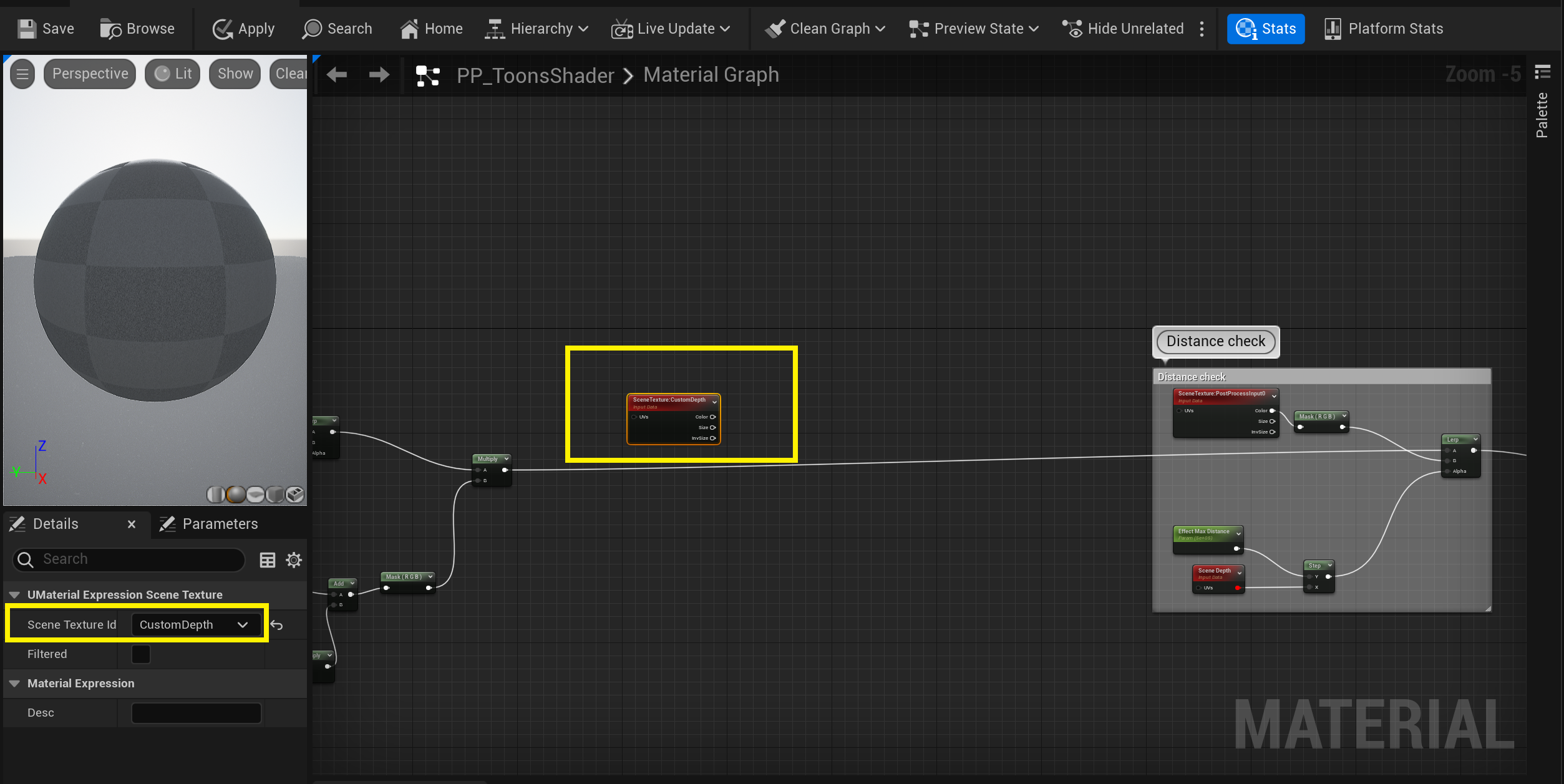
Task: Toggle the Filtered checkbox
Action: coord(141,654)
